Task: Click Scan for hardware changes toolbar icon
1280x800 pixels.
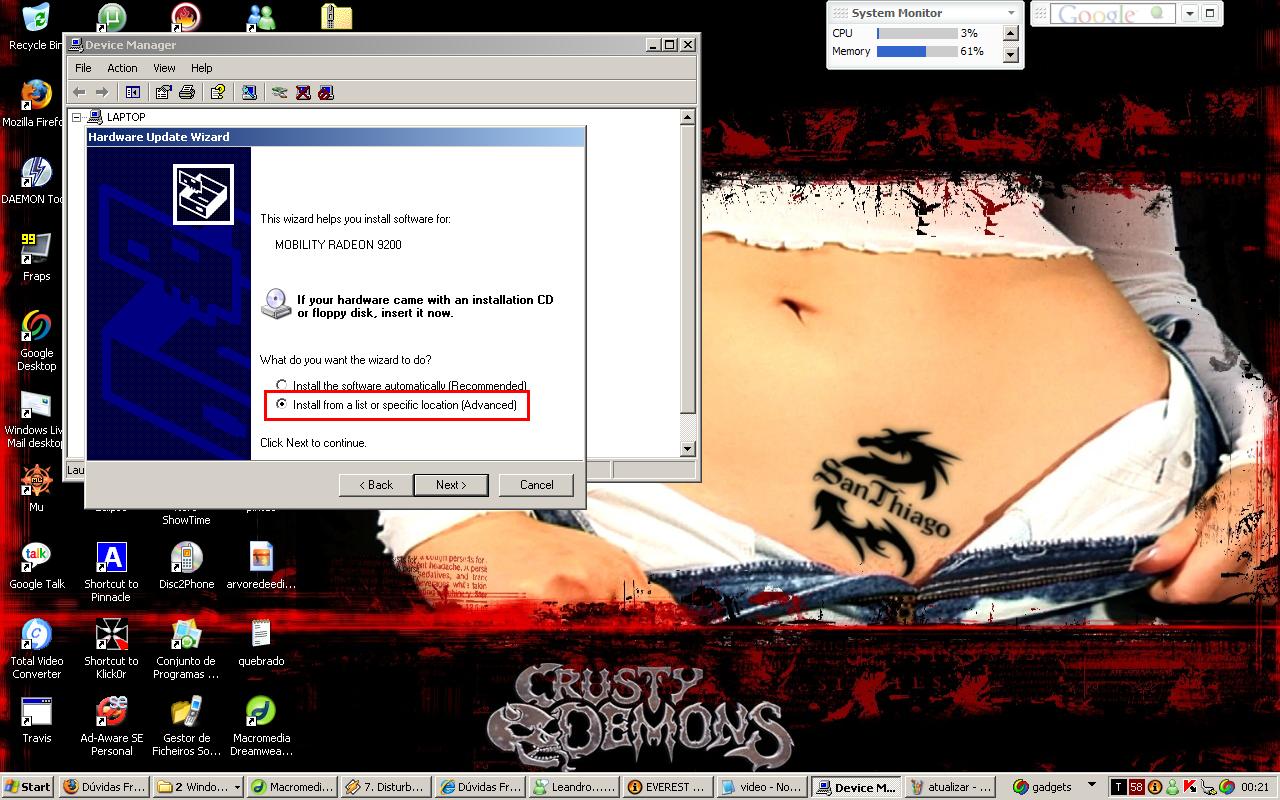Action: 249,92
